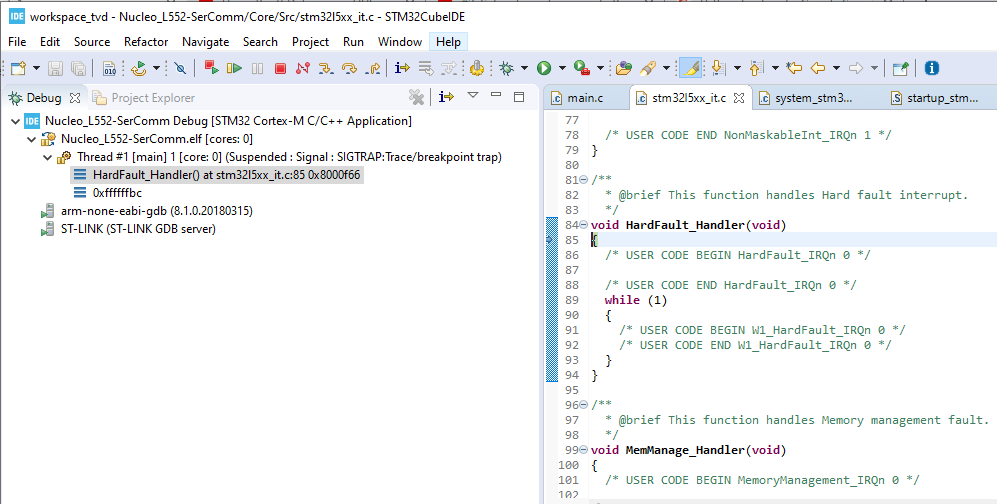Click Remove All Terminated Launches icon
This screenshot has height=504, width=997.
point(416,97)
